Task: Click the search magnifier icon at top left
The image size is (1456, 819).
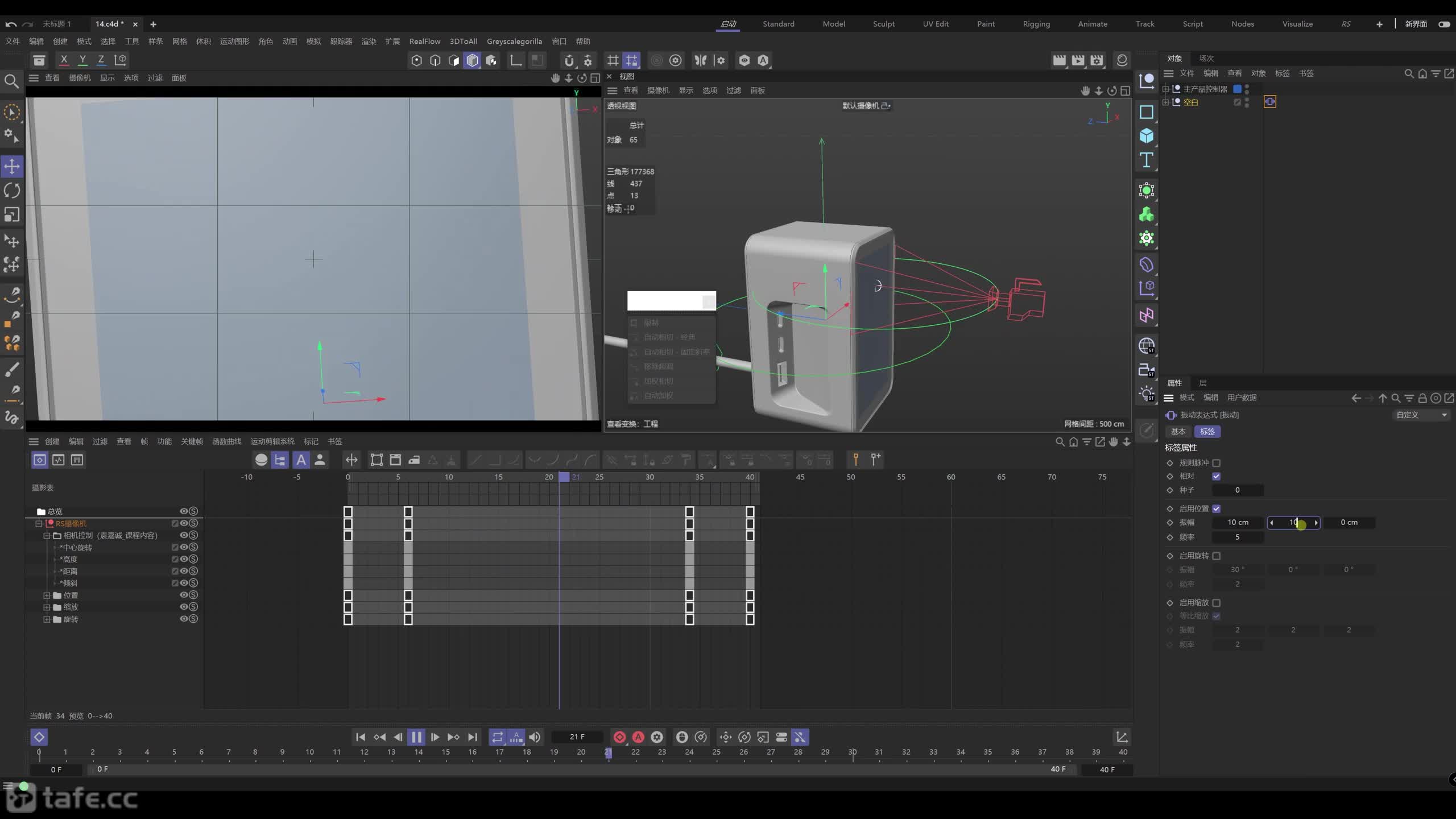Action: (11, 81)
